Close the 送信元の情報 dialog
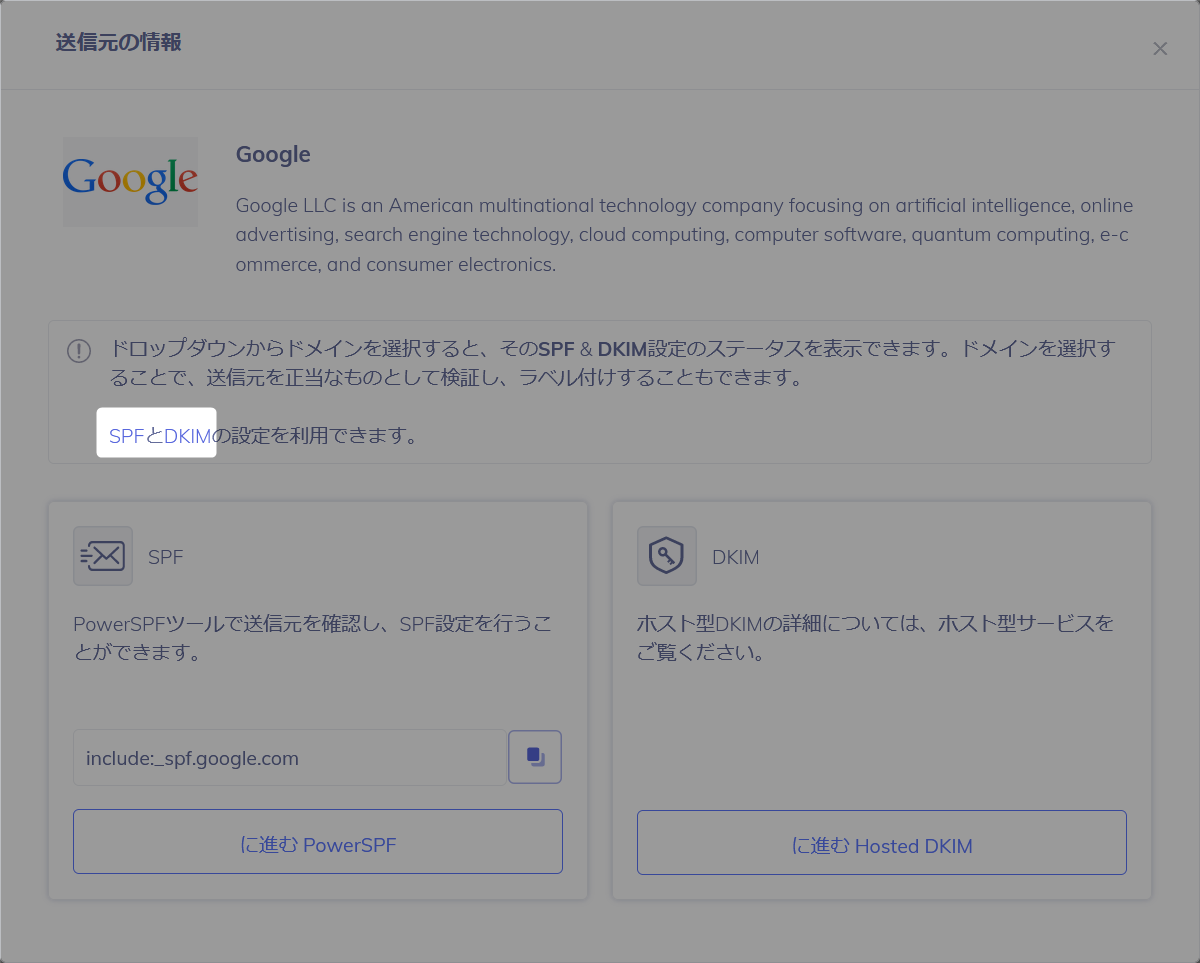The height and width of the screenshot is (963, 1200). (1160, 49)
